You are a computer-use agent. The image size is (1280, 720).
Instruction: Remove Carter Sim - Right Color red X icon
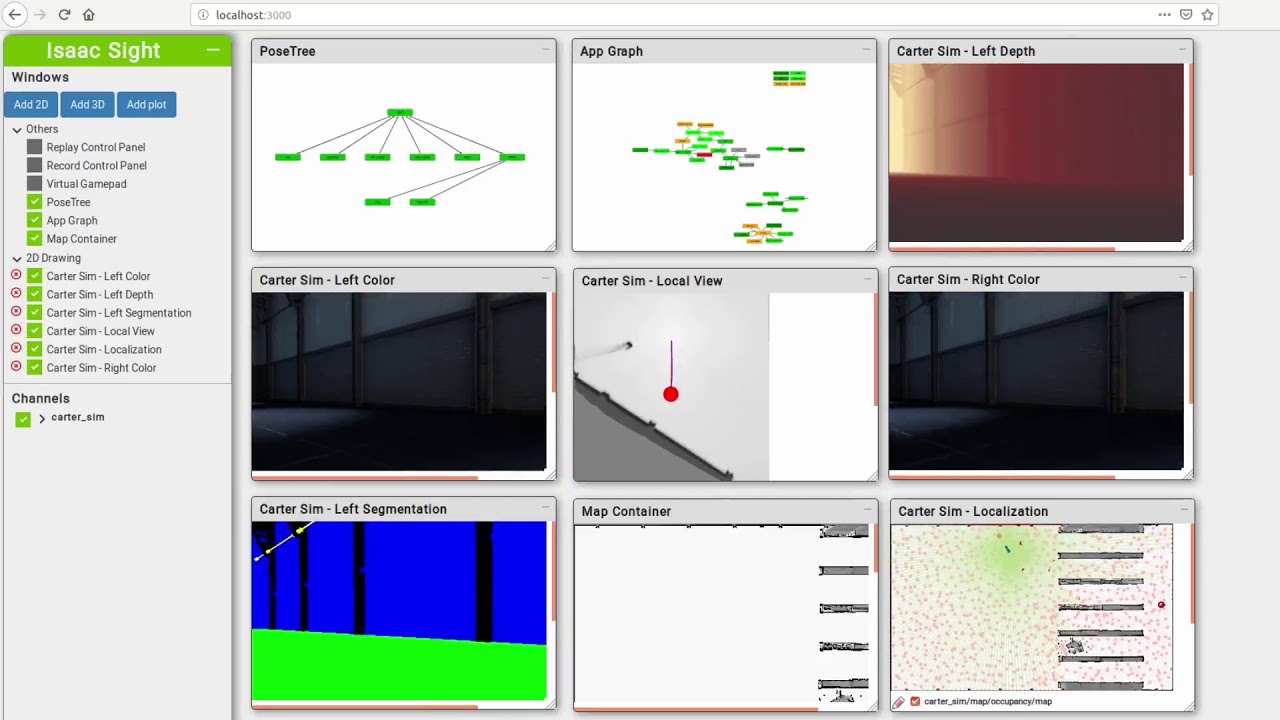click(16, 367)
